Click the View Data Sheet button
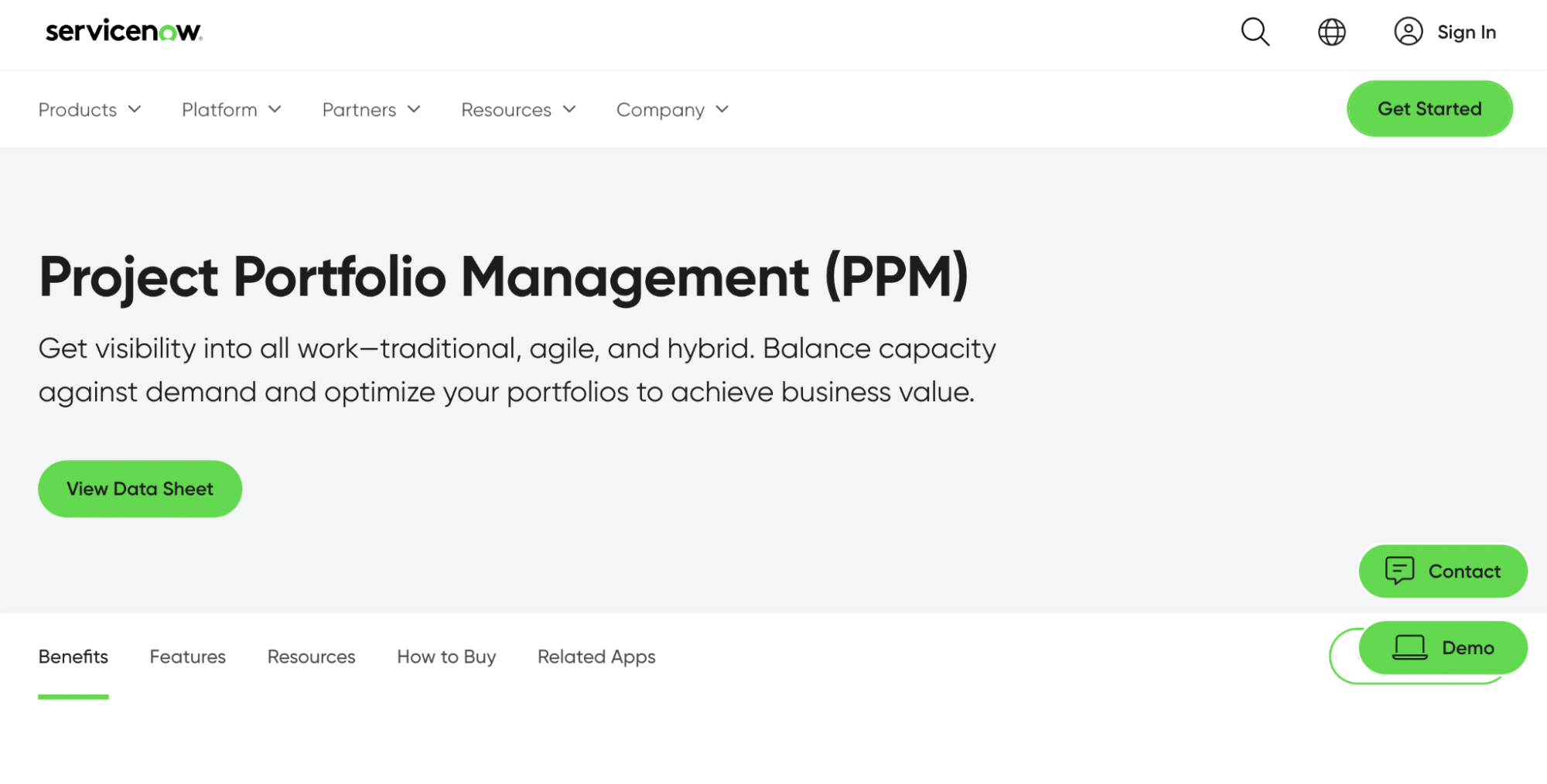 (x=140, y=489)
